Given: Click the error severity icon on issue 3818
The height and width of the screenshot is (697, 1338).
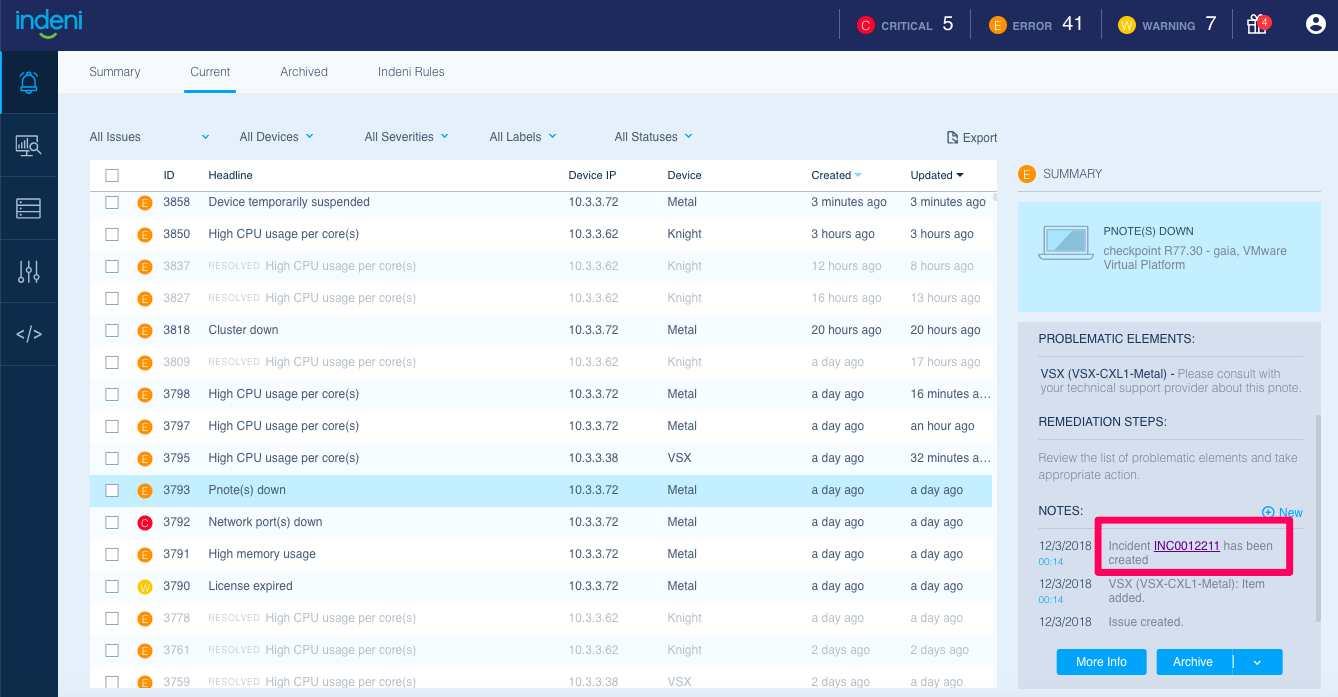Looking at the screenshot, I should point(145,330).
